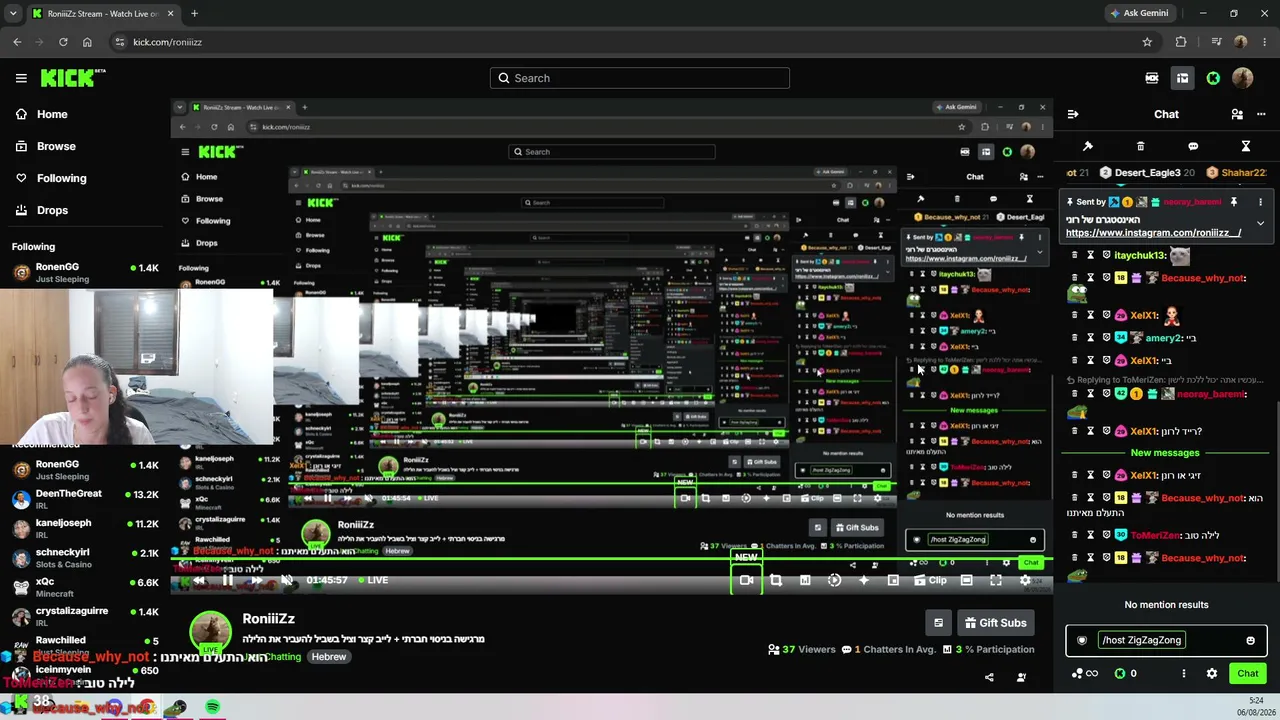
Task: Delete ToMeriZen's chat message with trash icon
Action: coord(1075,535)
